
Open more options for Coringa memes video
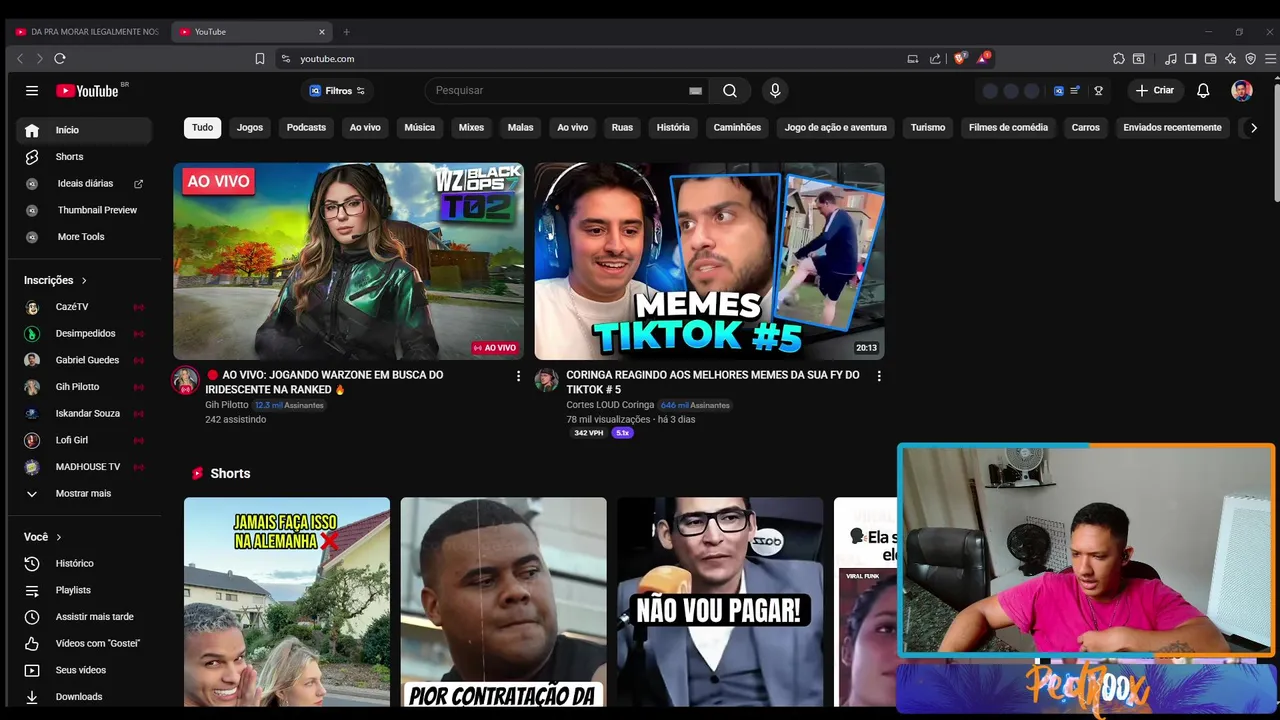coord(879,376)
